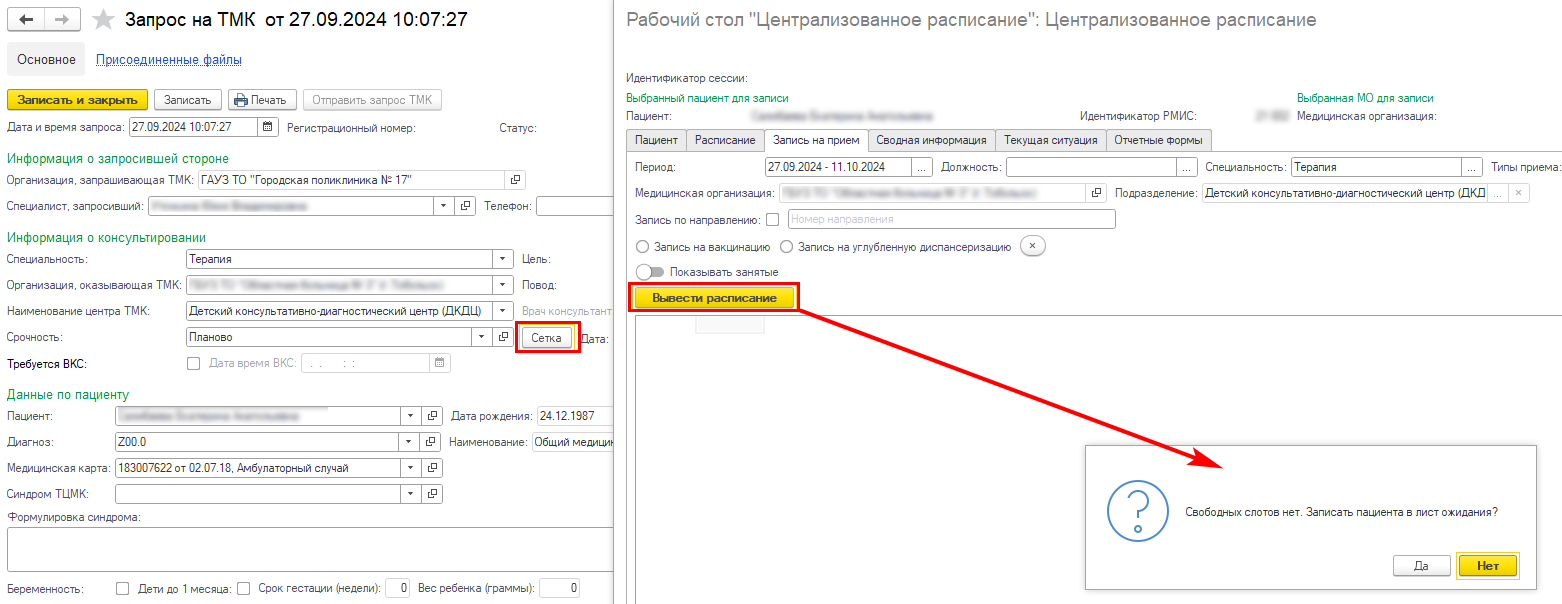The height and width of the screenshot is (604, 1562).
Task: Toggle the Показывать занятые switch
Action: (650, 272)
